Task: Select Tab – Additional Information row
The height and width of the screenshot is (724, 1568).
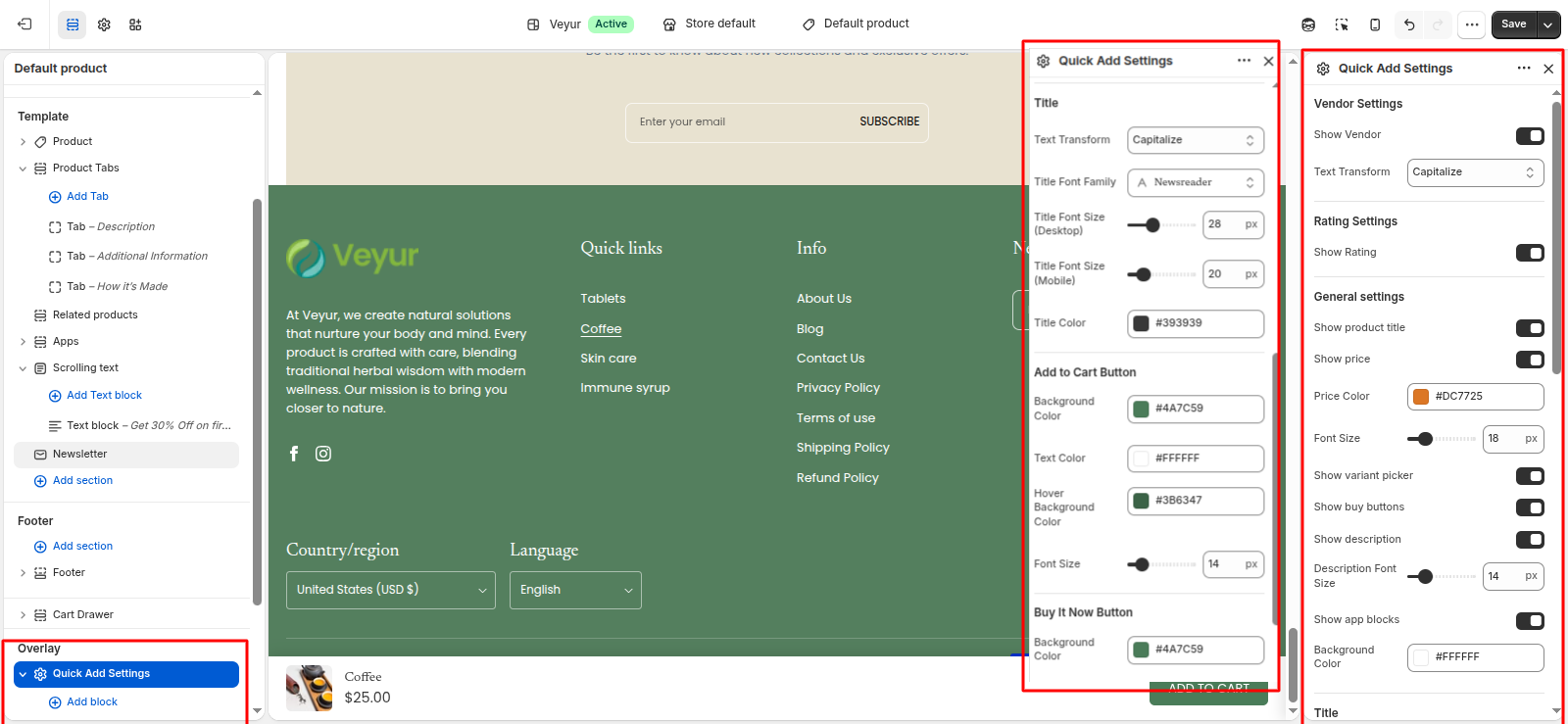Action: click(126, 257)
